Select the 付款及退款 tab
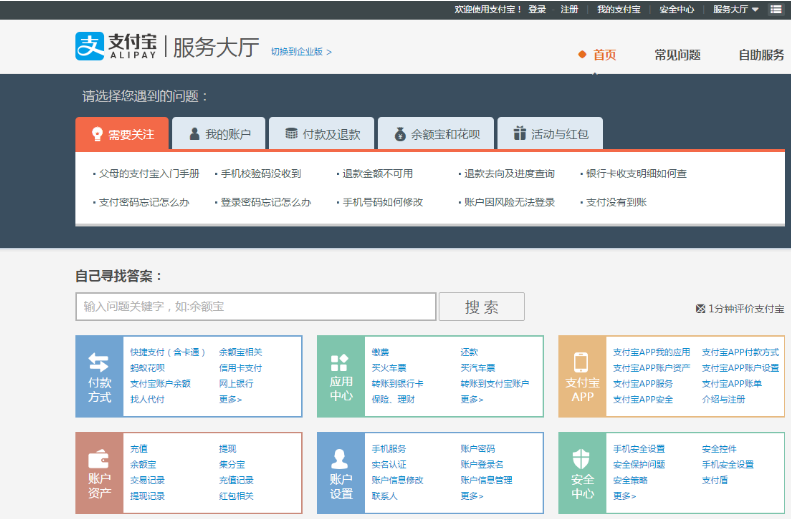The width and height of the screenshot is (791, 519). 321,134
